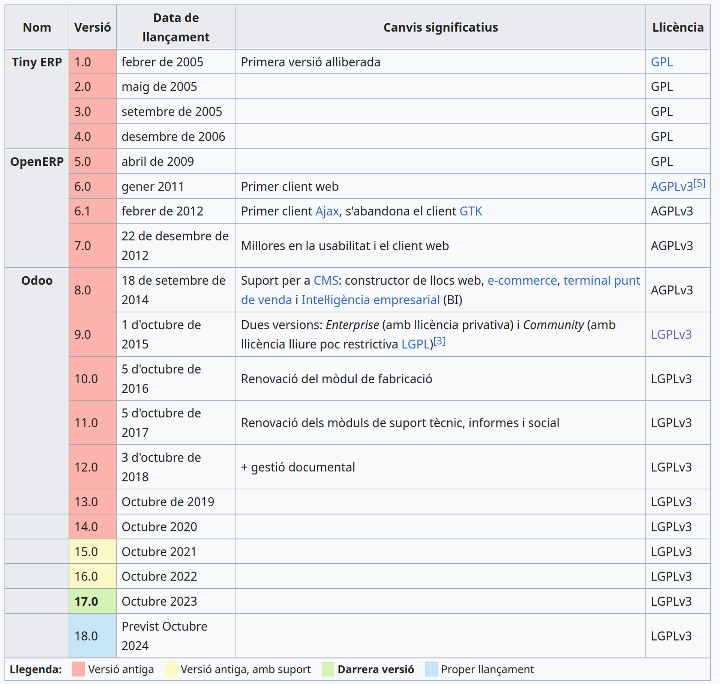
Task: Click version cell '14.0'
Action: [93, 527]
